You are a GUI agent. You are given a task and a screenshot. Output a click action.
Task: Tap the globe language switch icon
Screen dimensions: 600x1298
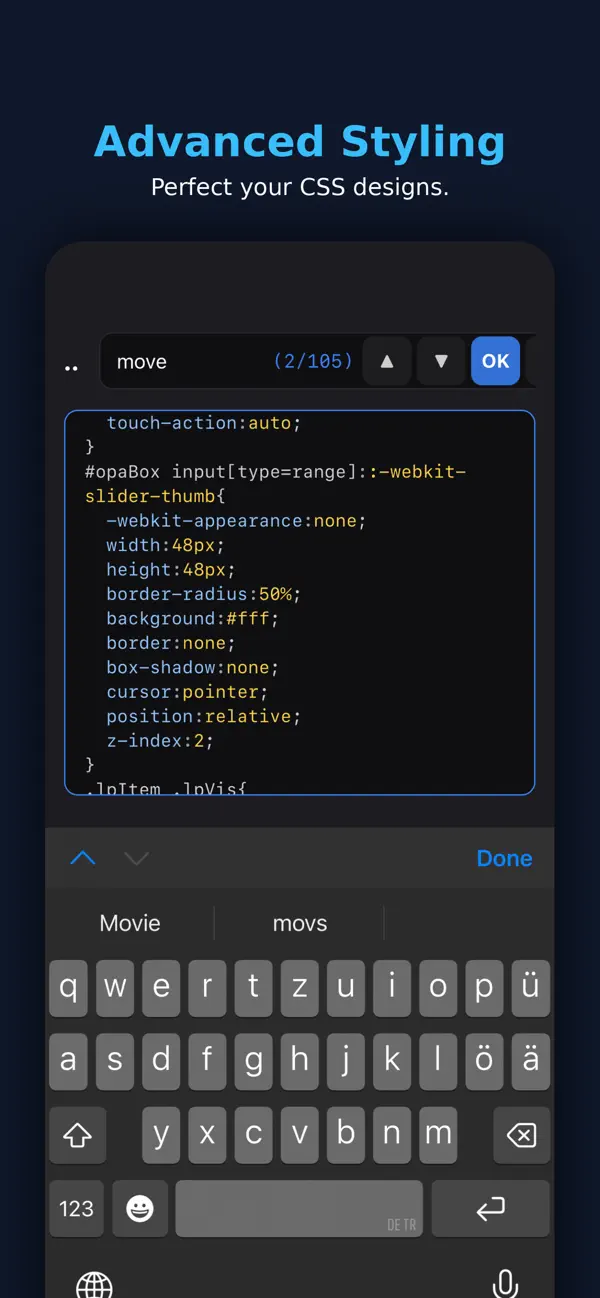click(x=94, y=1285)
